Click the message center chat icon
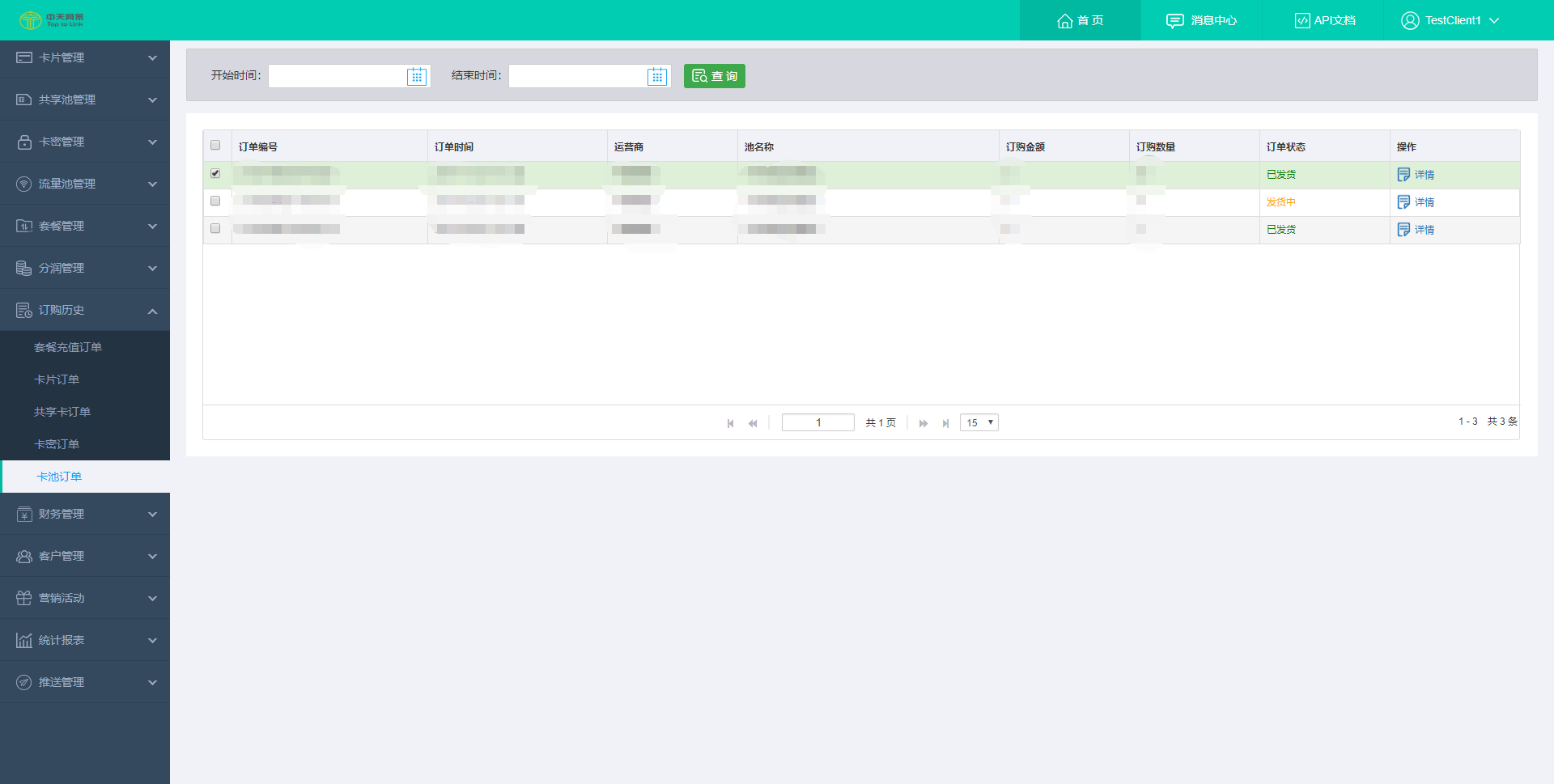Image resolution: width=1554 pixels, height=784 pixels. (1175, 20)
